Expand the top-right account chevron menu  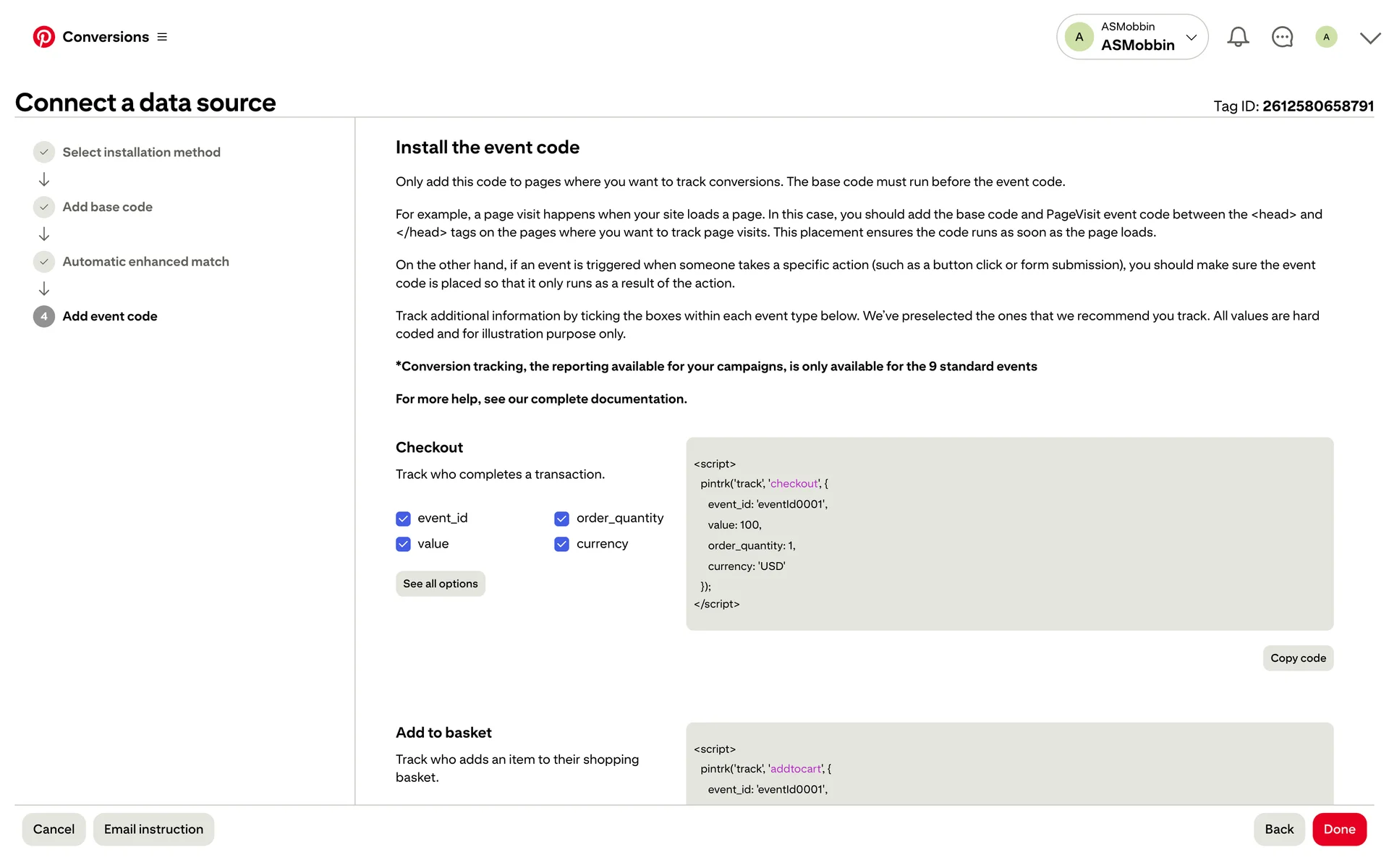click(1369, 38)
